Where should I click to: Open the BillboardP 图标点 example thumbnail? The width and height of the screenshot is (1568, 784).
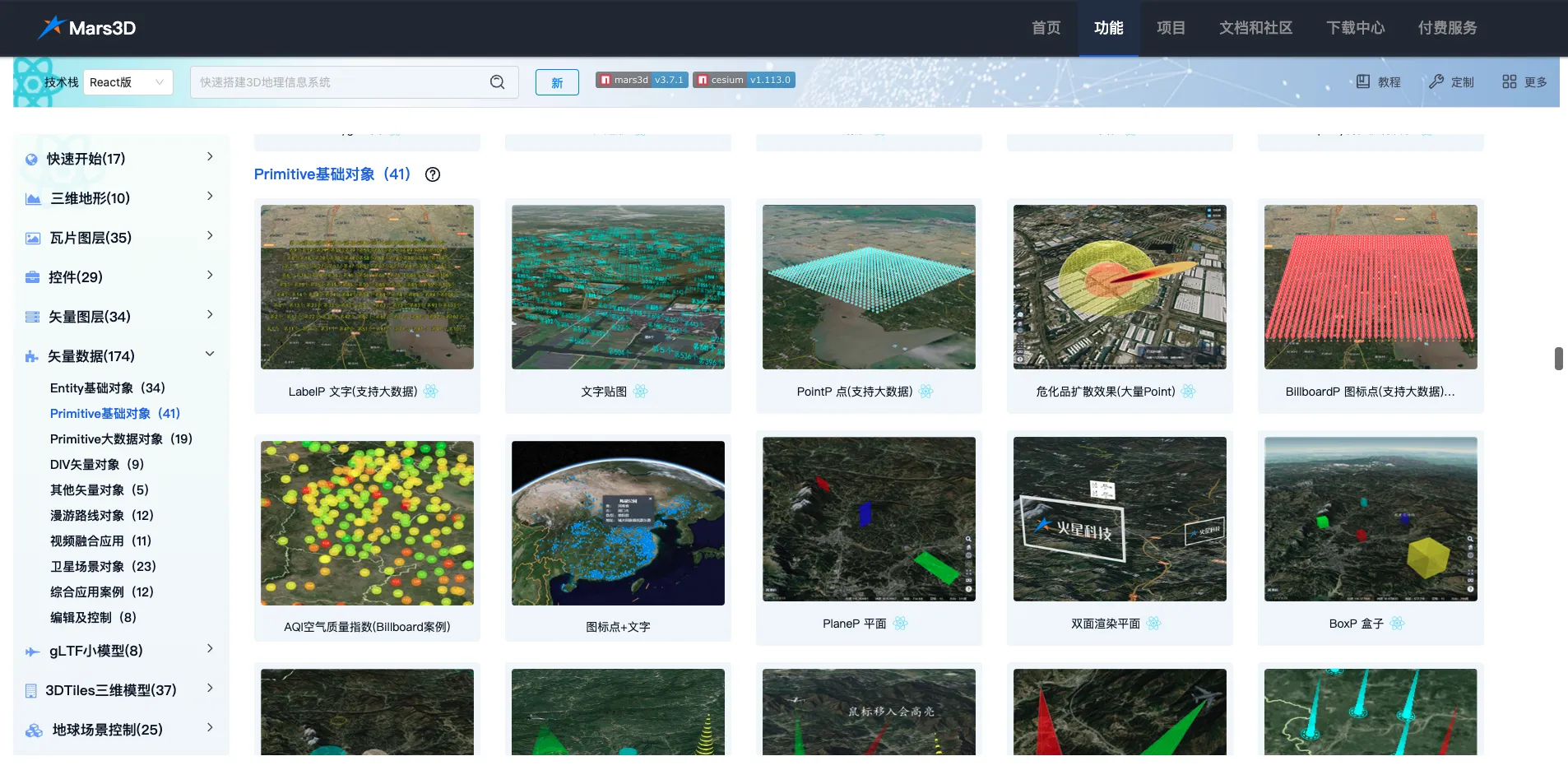(x=1371, y=287)
